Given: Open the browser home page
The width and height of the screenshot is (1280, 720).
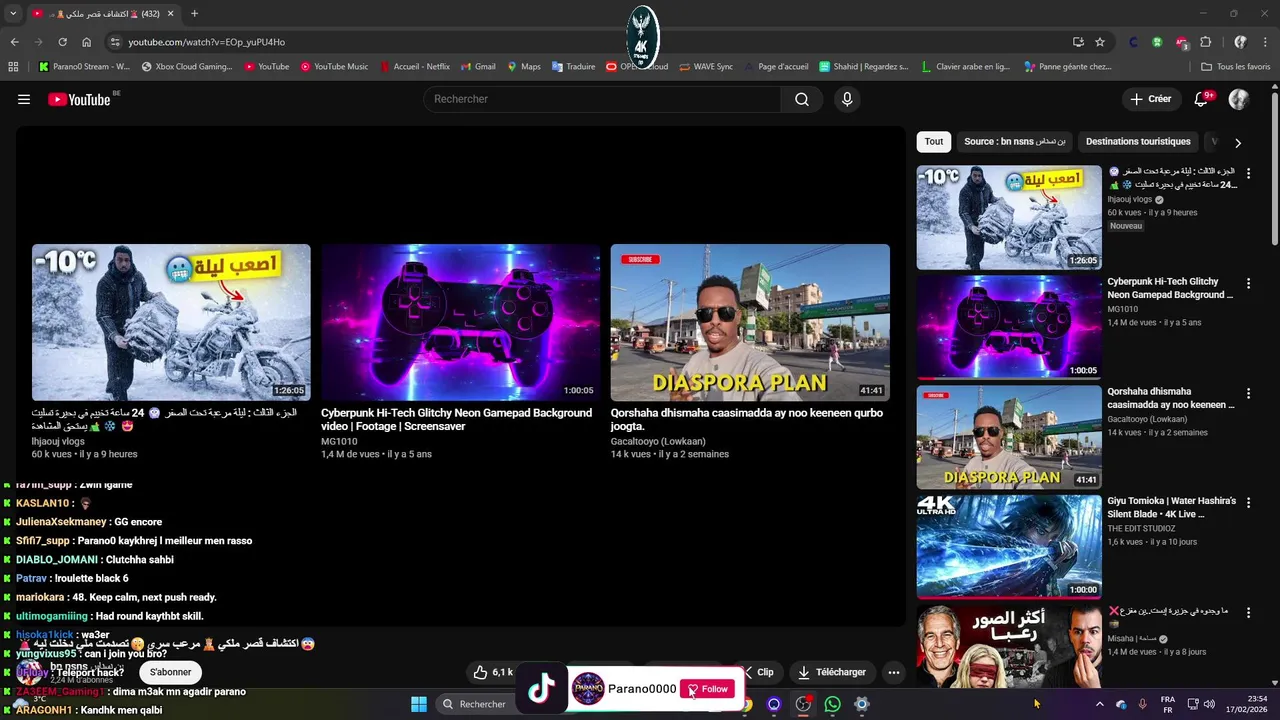Looking at the screenshot, I should (86, 42).
